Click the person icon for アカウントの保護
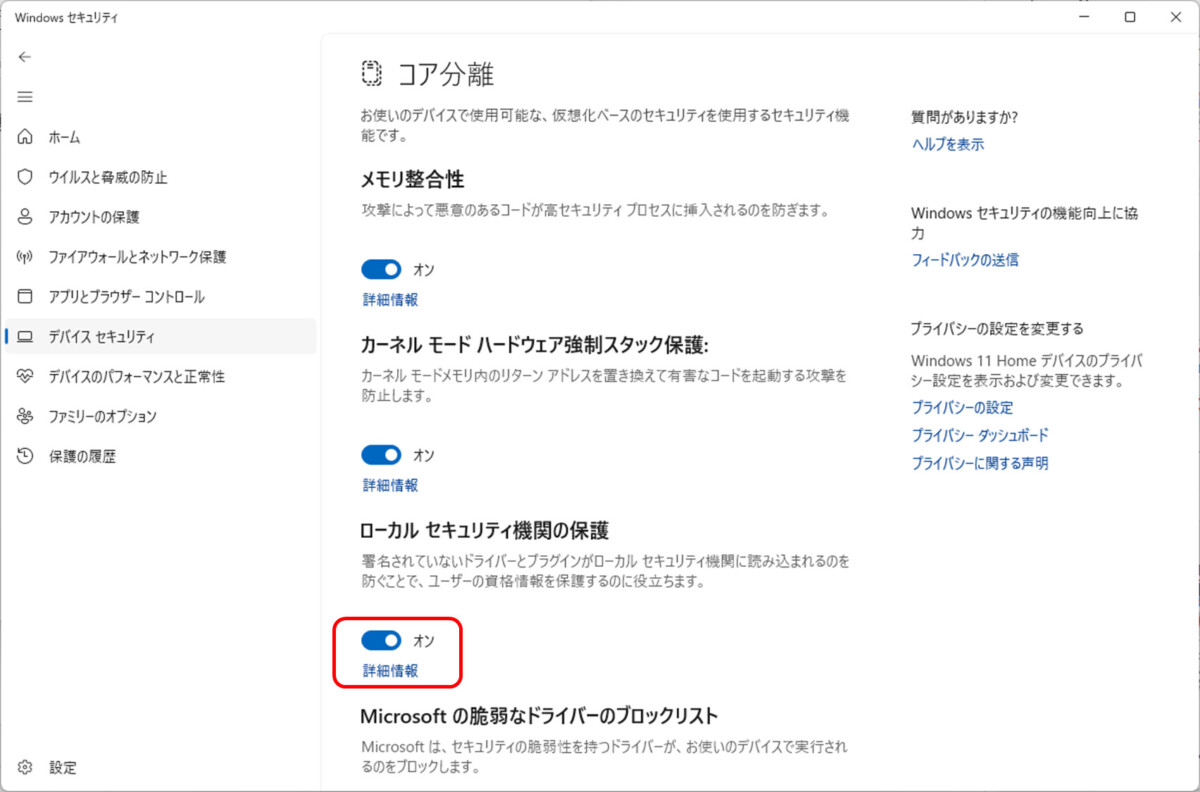The width and height of the screenshot is (1200, 792). point(26,217)
